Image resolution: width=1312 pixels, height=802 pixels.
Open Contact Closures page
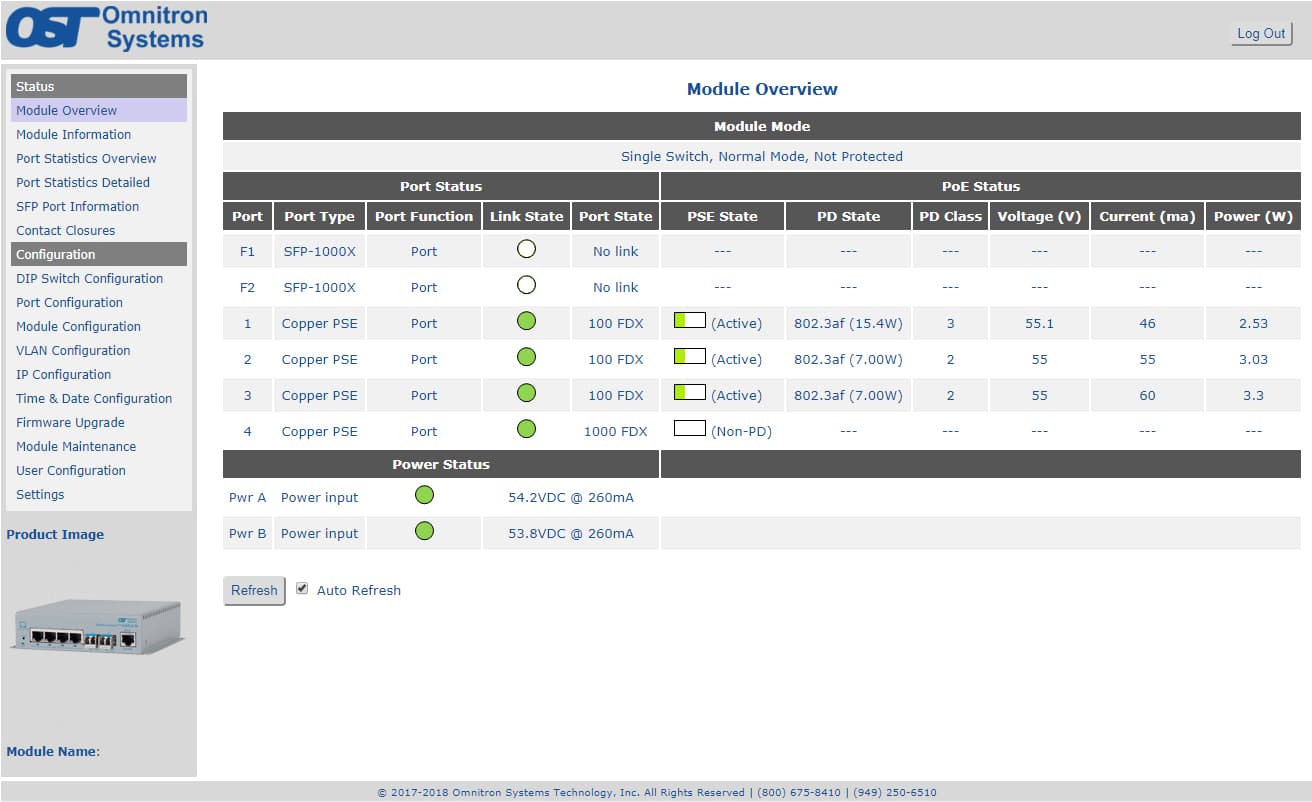(x=65, y=230)
